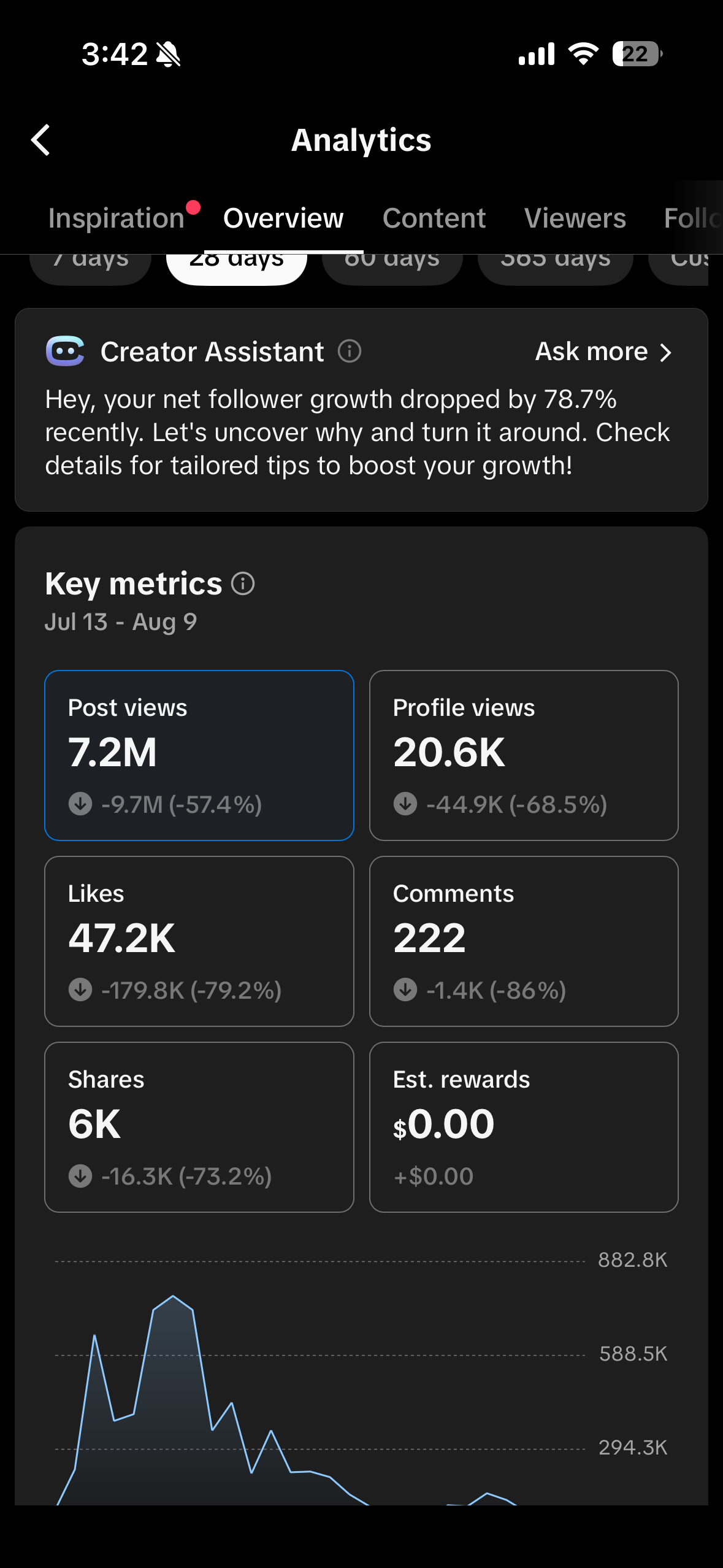Select the 28 days range chip
This screenshot has width=723, height=1568.
(237, 268)
